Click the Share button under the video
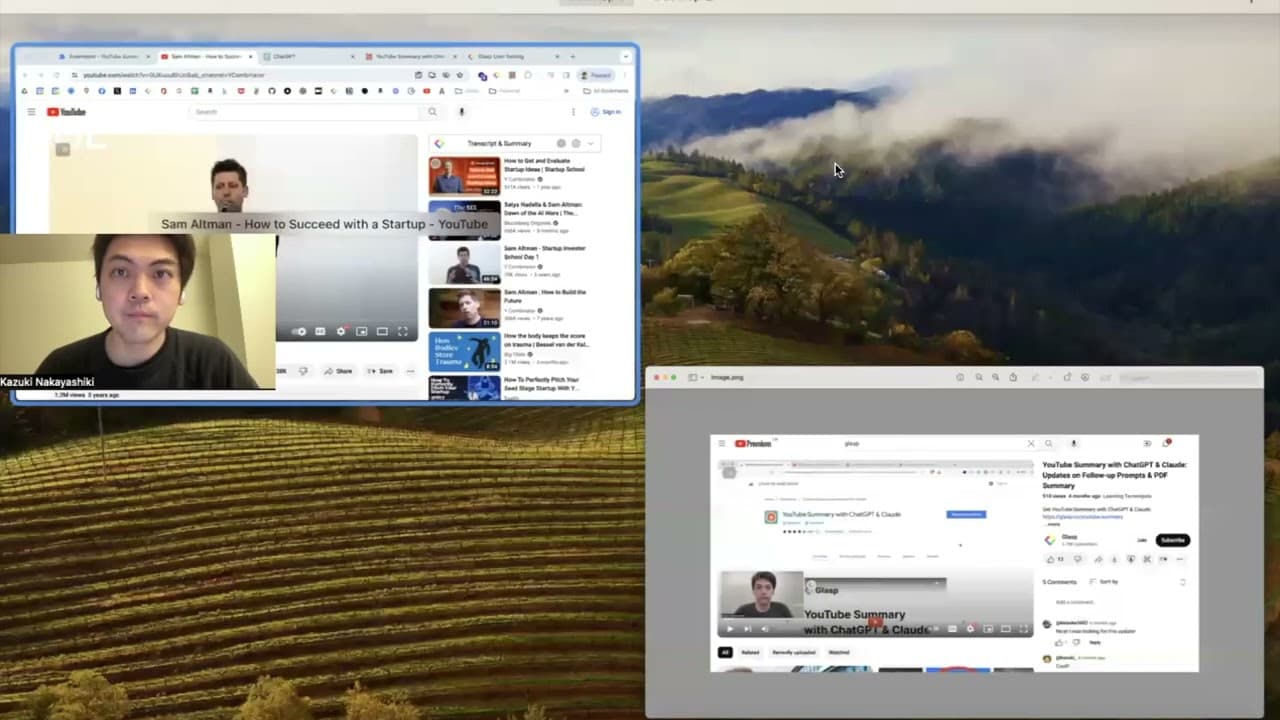 tap(339, 371)
